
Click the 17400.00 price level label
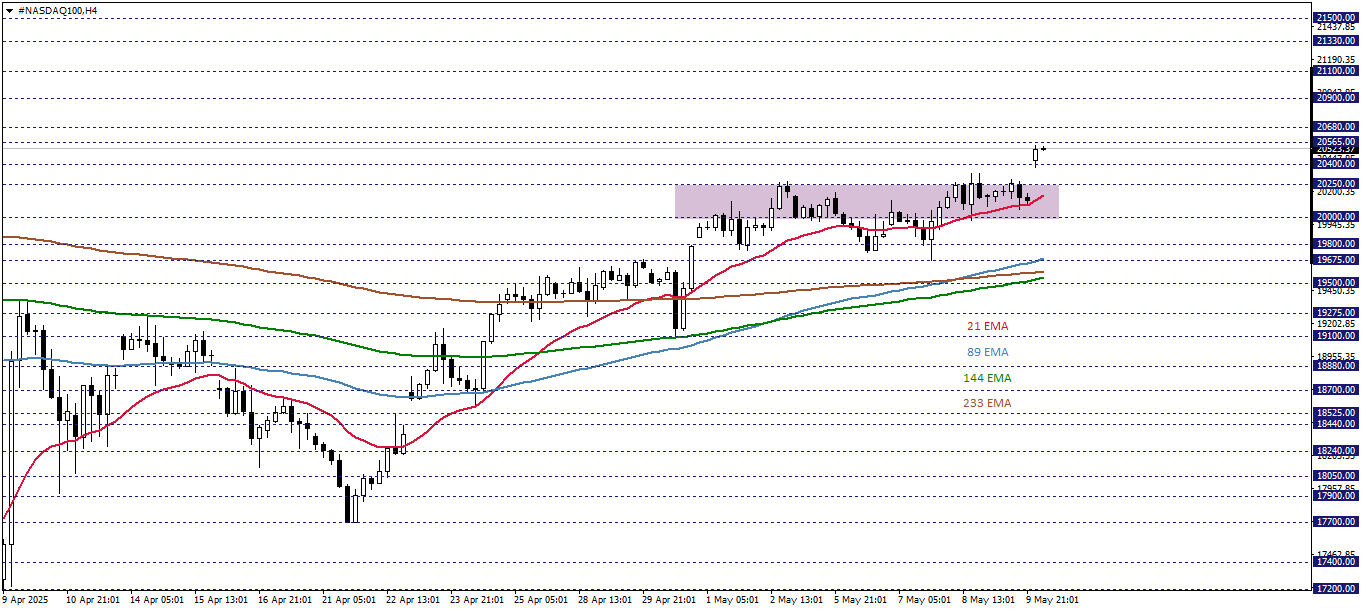tap(1337, 562)
